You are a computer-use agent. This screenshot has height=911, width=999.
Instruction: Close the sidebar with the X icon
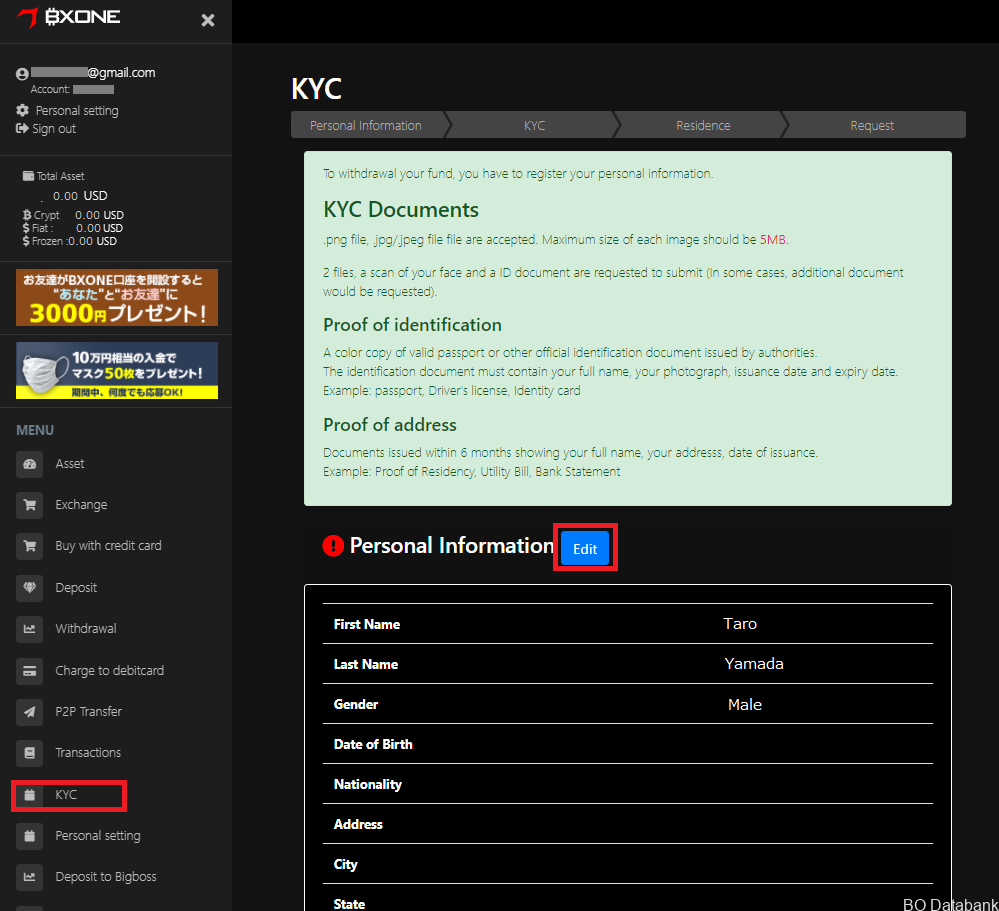coord(208,20)
